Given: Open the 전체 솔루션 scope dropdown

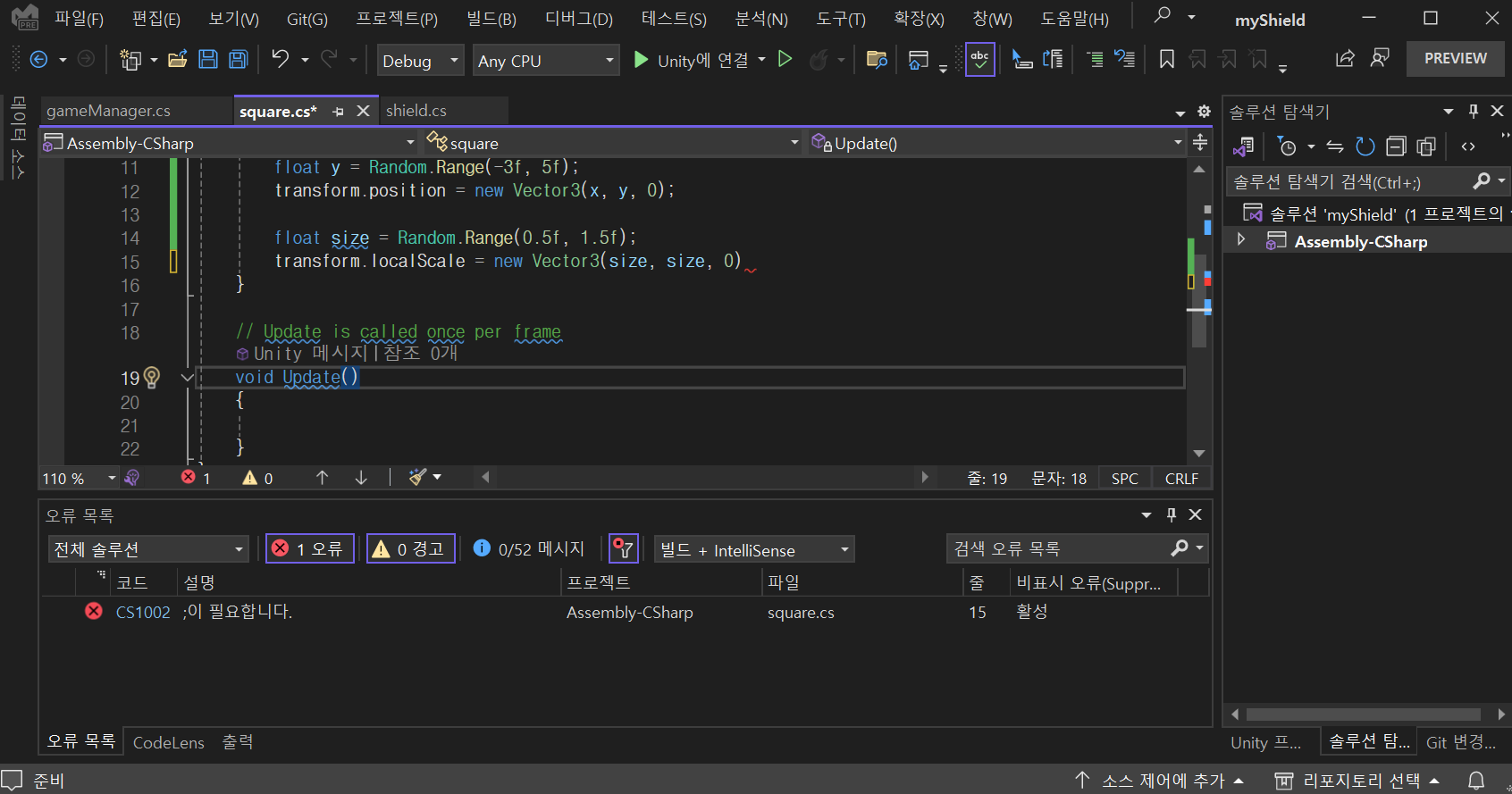Looking at the screenshot, I should tap(147, 549).
